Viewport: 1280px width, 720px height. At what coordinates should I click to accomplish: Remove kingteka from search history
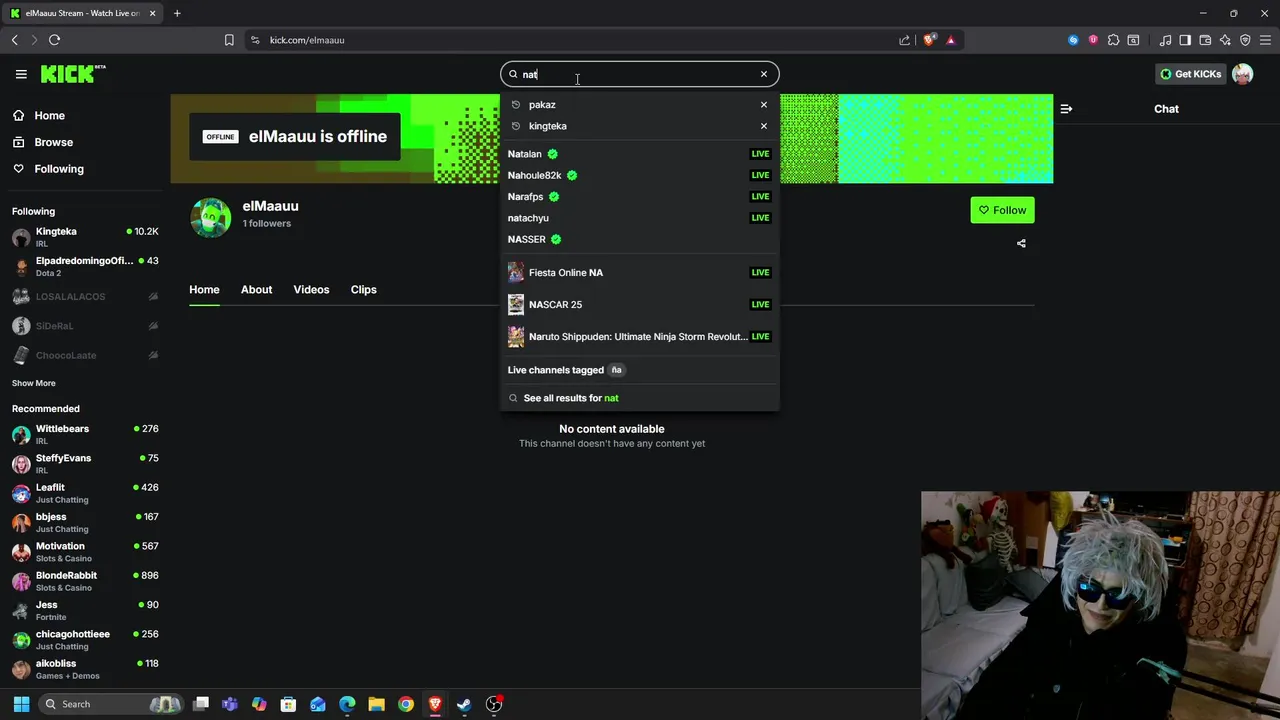pos(764,126)
